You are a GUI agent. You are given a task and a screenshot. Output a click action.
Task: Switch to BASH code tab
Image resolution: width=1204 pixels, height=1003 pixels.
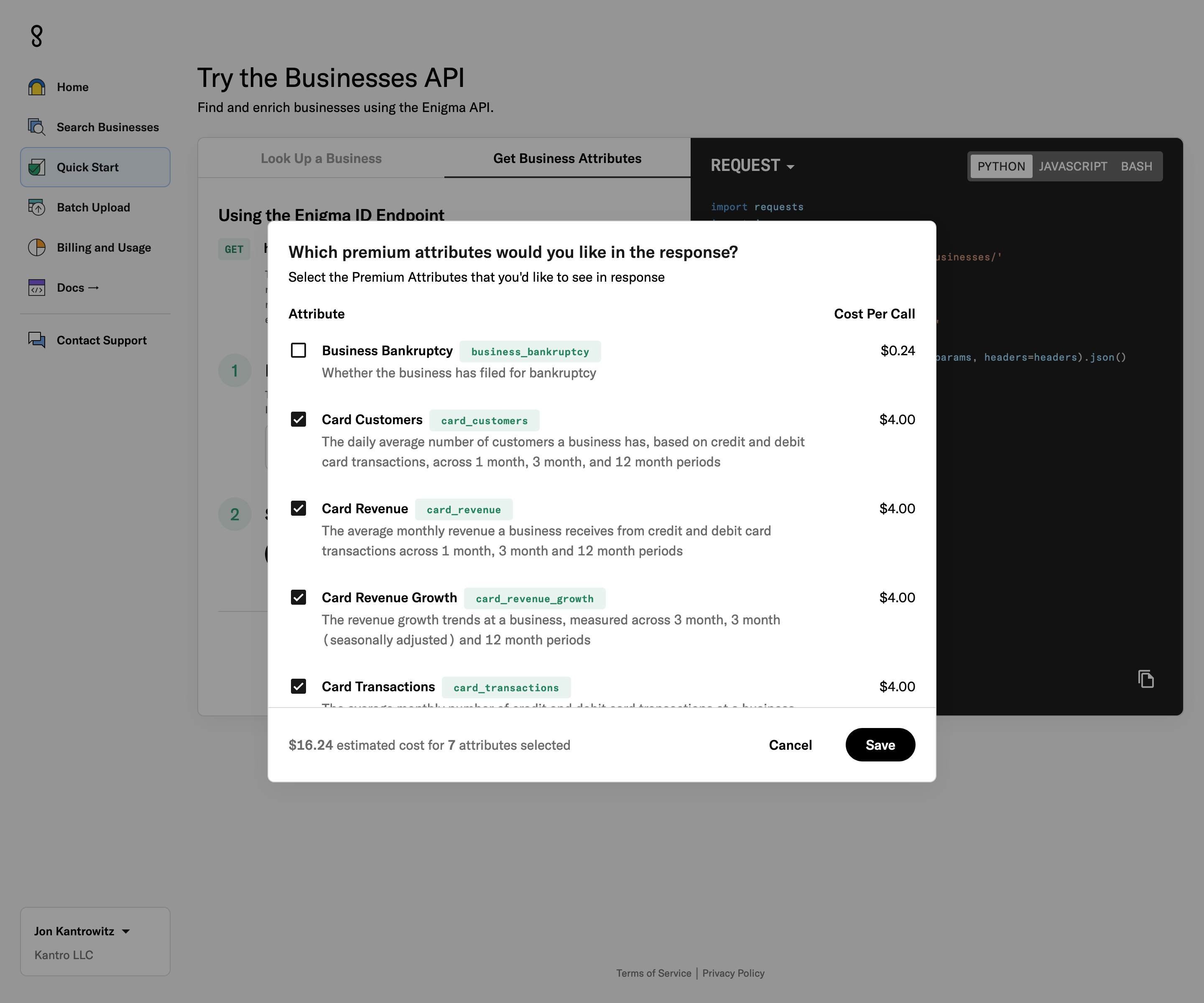pyautogui.click(x=1136, y=166)
